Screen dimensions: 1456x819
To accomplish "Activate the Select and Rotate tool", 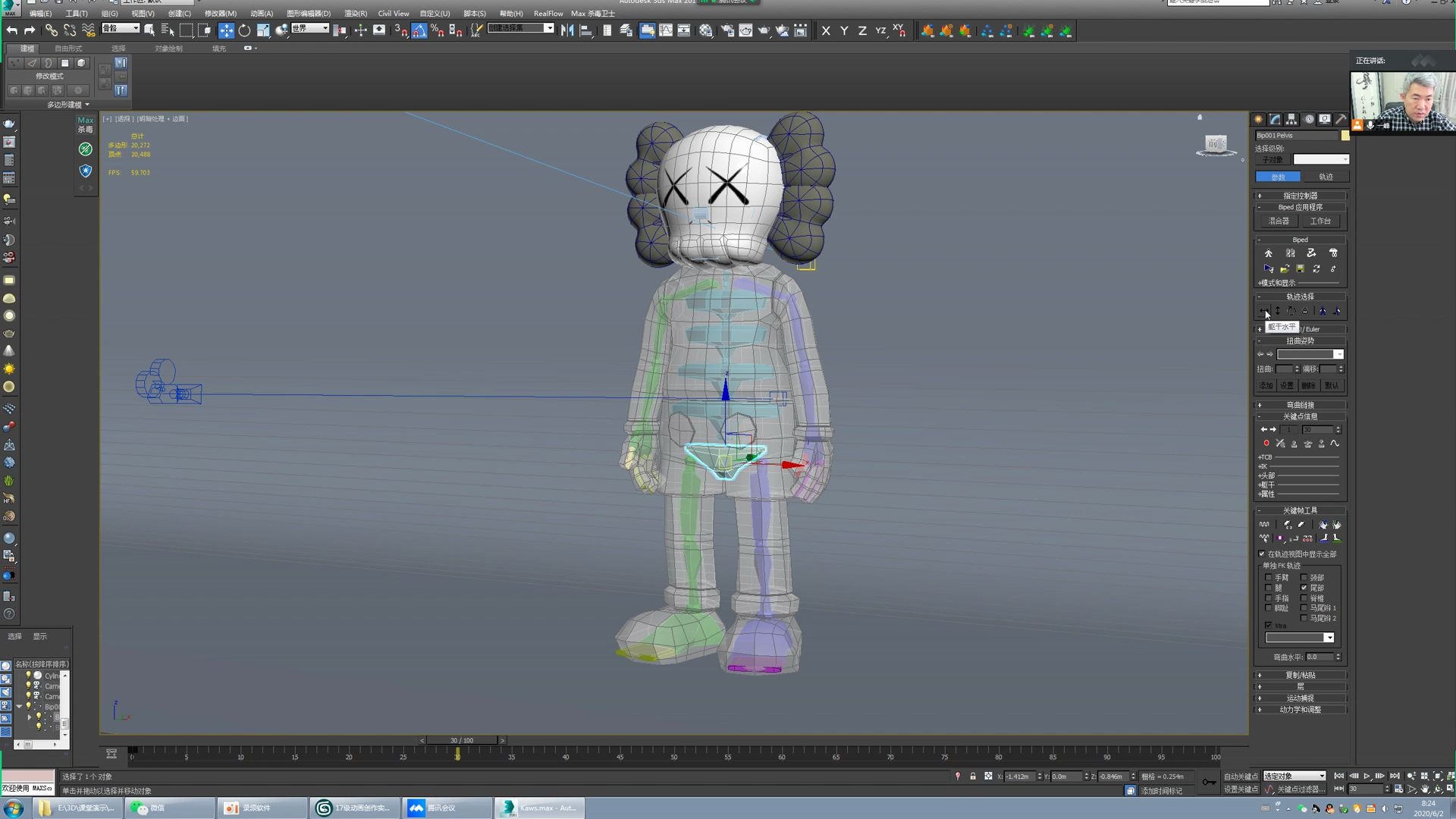I will point(244,30).
